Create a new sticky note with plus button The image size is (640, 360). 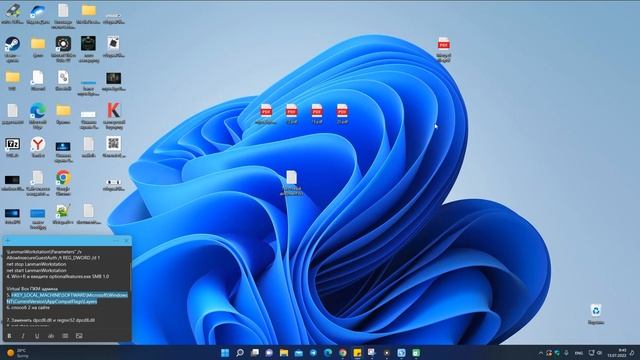click(8, 240)
